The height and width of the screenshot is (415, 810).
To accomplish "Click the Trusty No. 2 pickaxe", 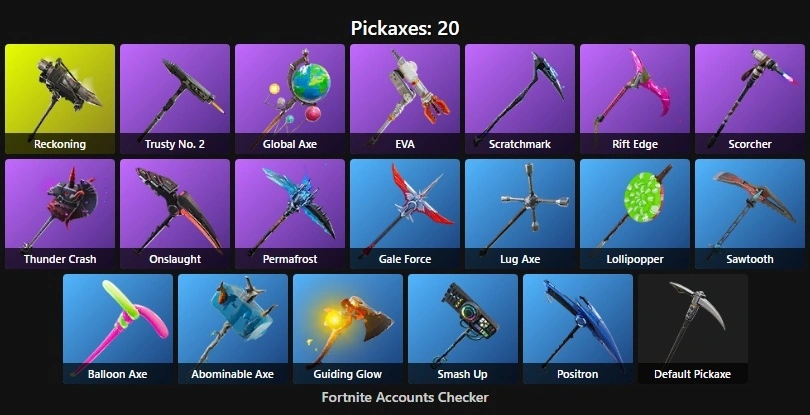I will pyautogui.click(x=175, y=99).
